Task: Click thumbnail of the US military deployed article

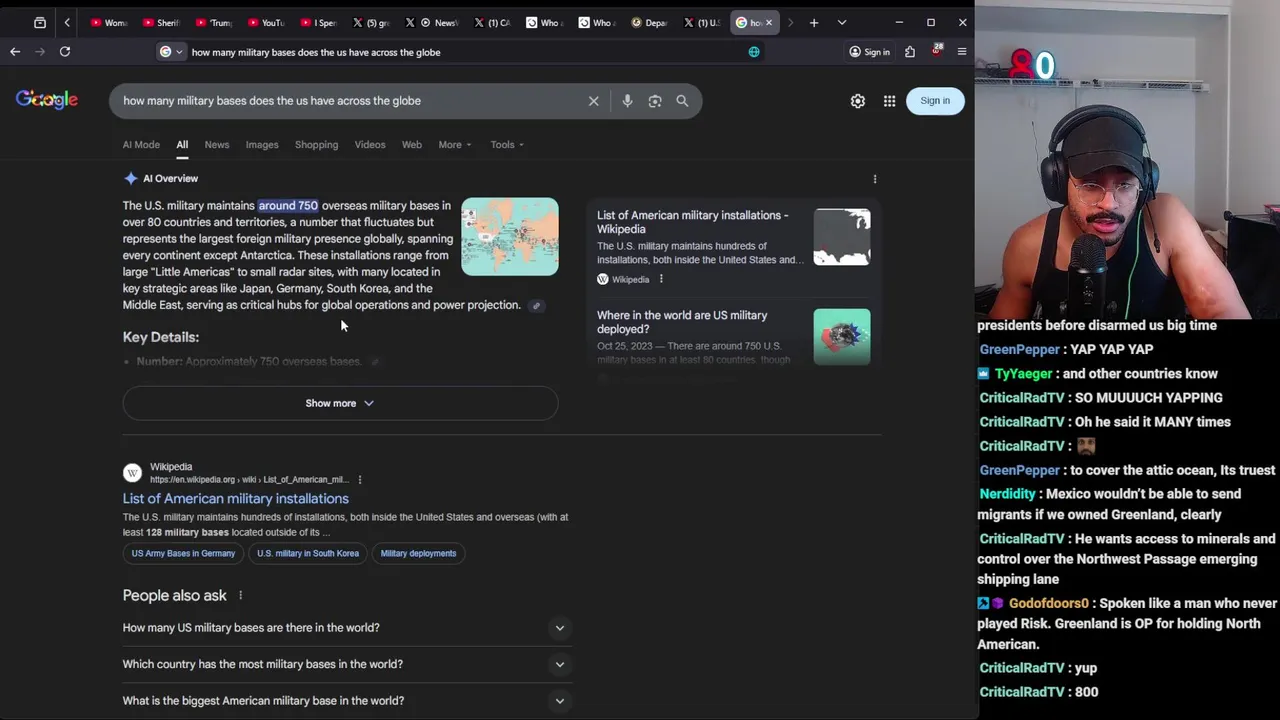Action: (842, 337)
